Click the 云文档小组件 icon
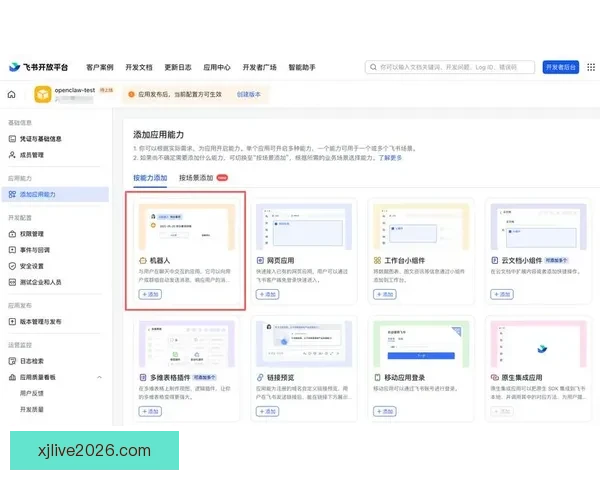Screen dimensions: 600x480 point(495,261)
